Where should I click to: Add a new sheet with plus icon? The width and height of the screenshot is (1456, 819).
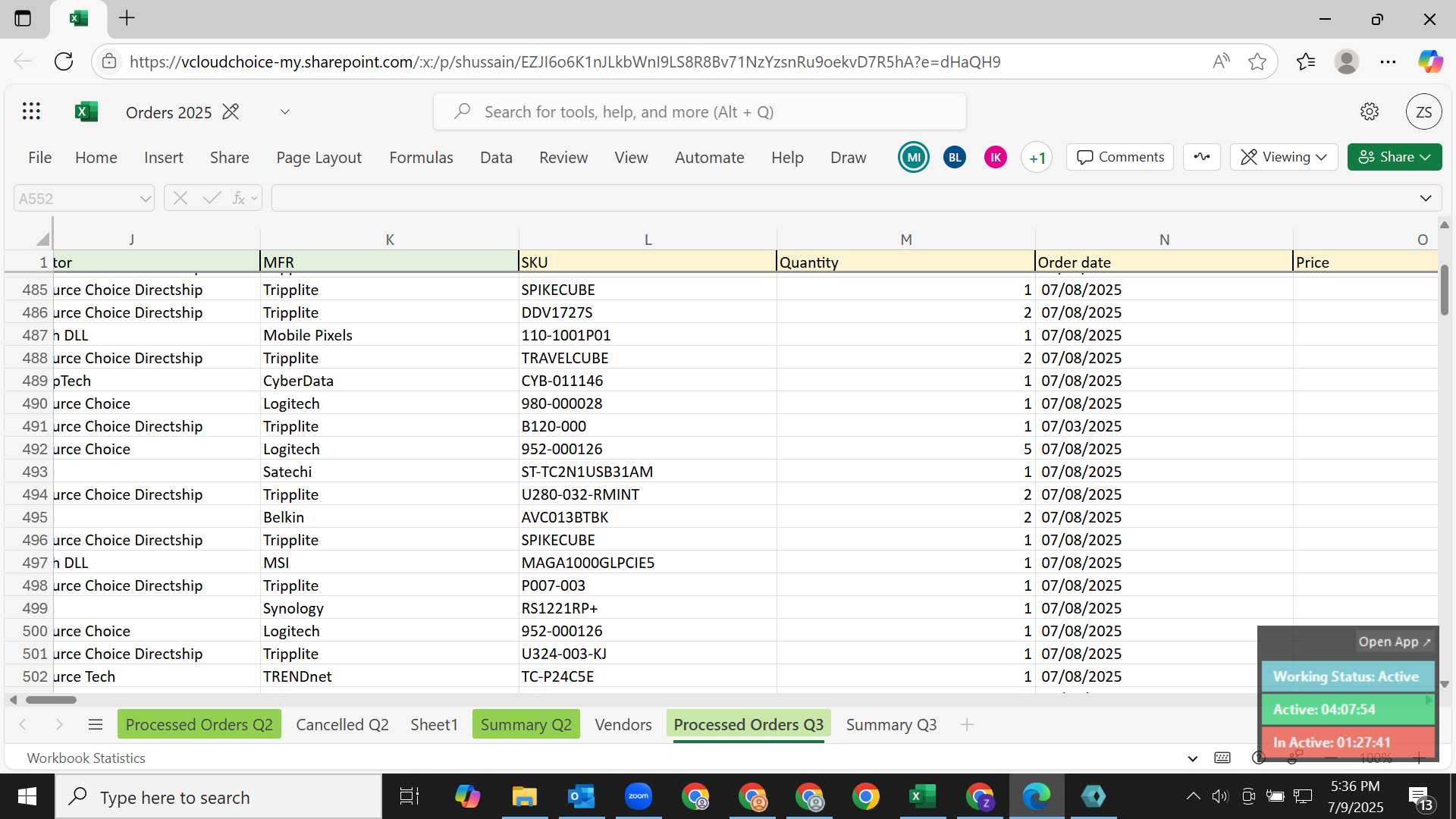tap(966, 724)
